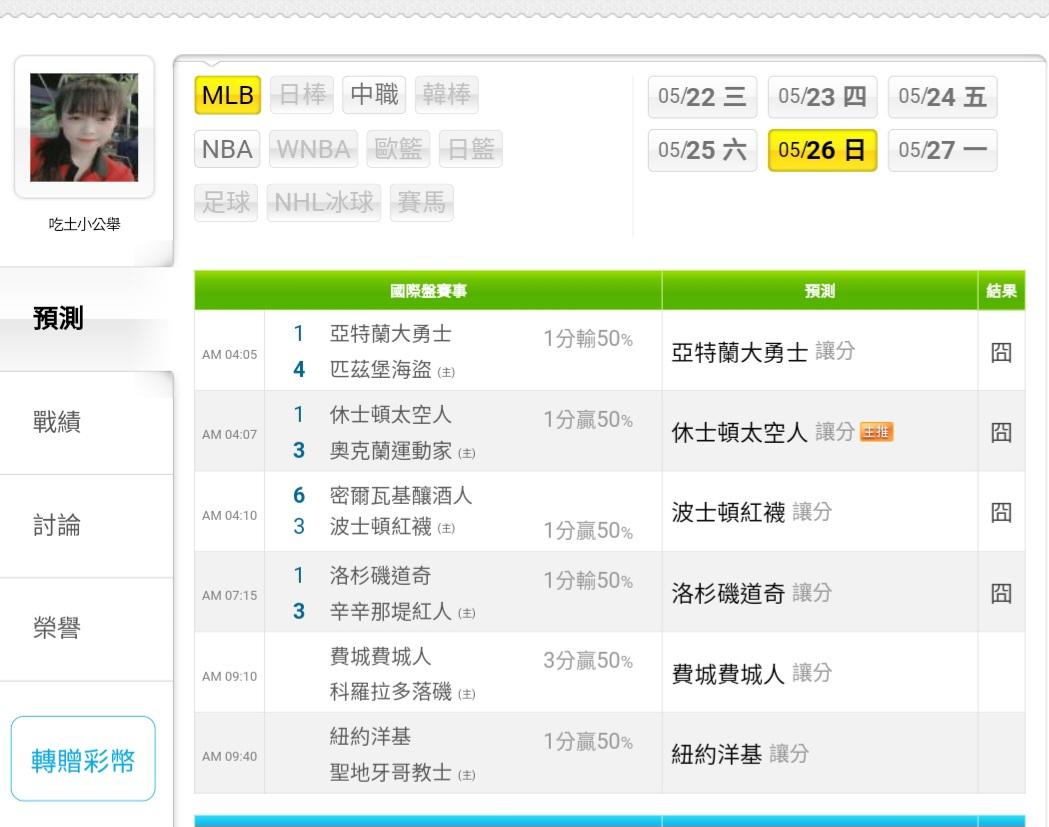Choose date 05/22 三
This screenshot has width=1049, height=827.
tap(702, 97)
